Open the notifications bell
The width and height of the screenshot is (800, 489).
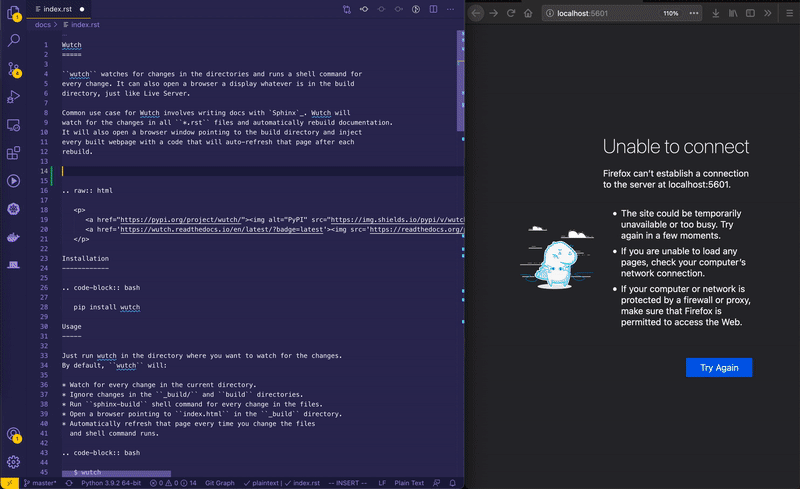(453, 483)
